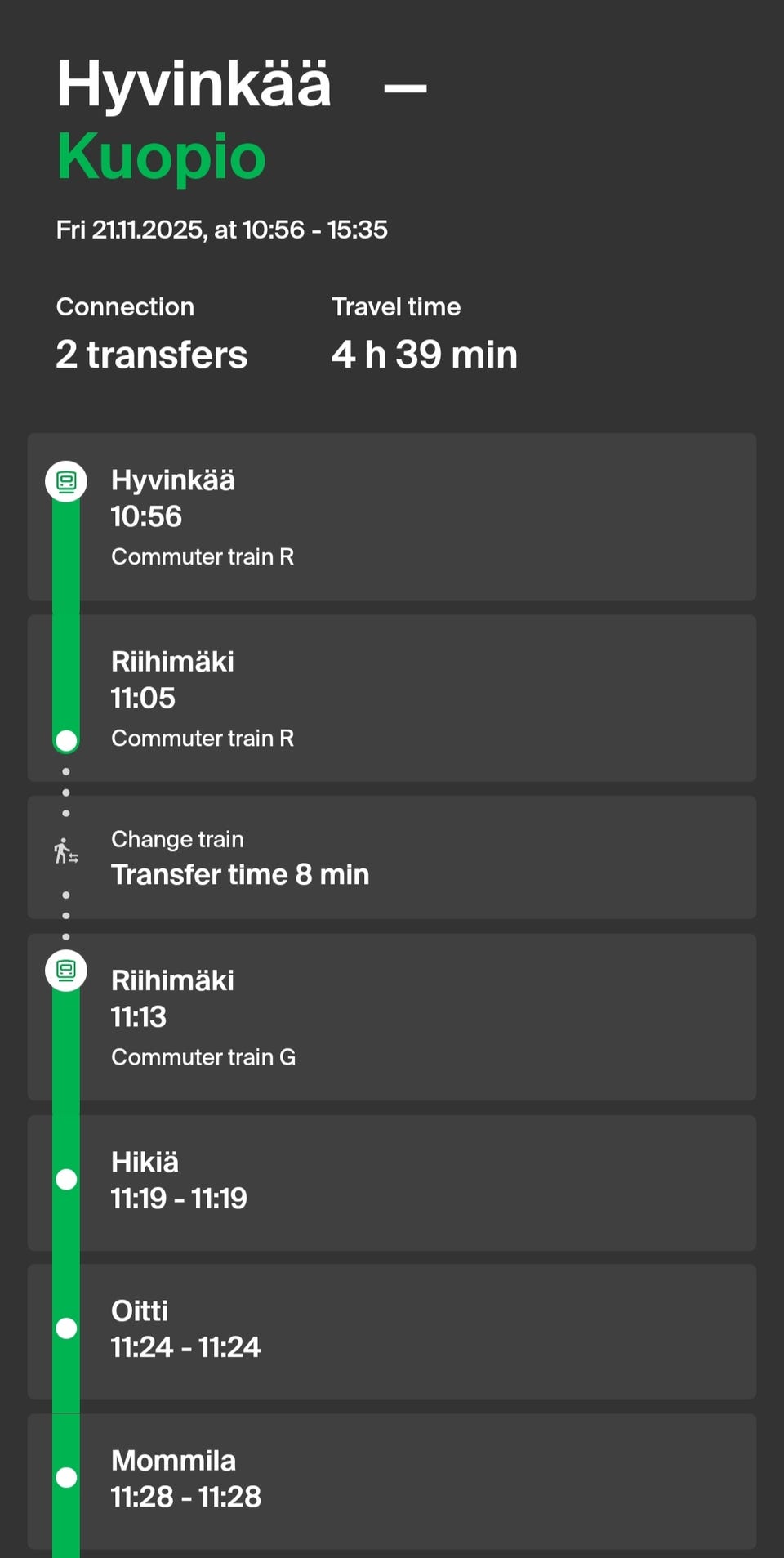The image size is (784, 1558).
Task: Click the train icon at Riihimäki 11:13
Action: click(x=66, y=971)
